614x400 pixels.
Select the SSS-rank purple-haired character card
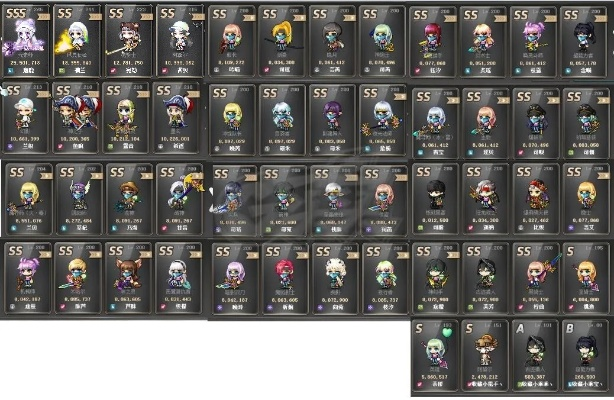click(26, 41)
